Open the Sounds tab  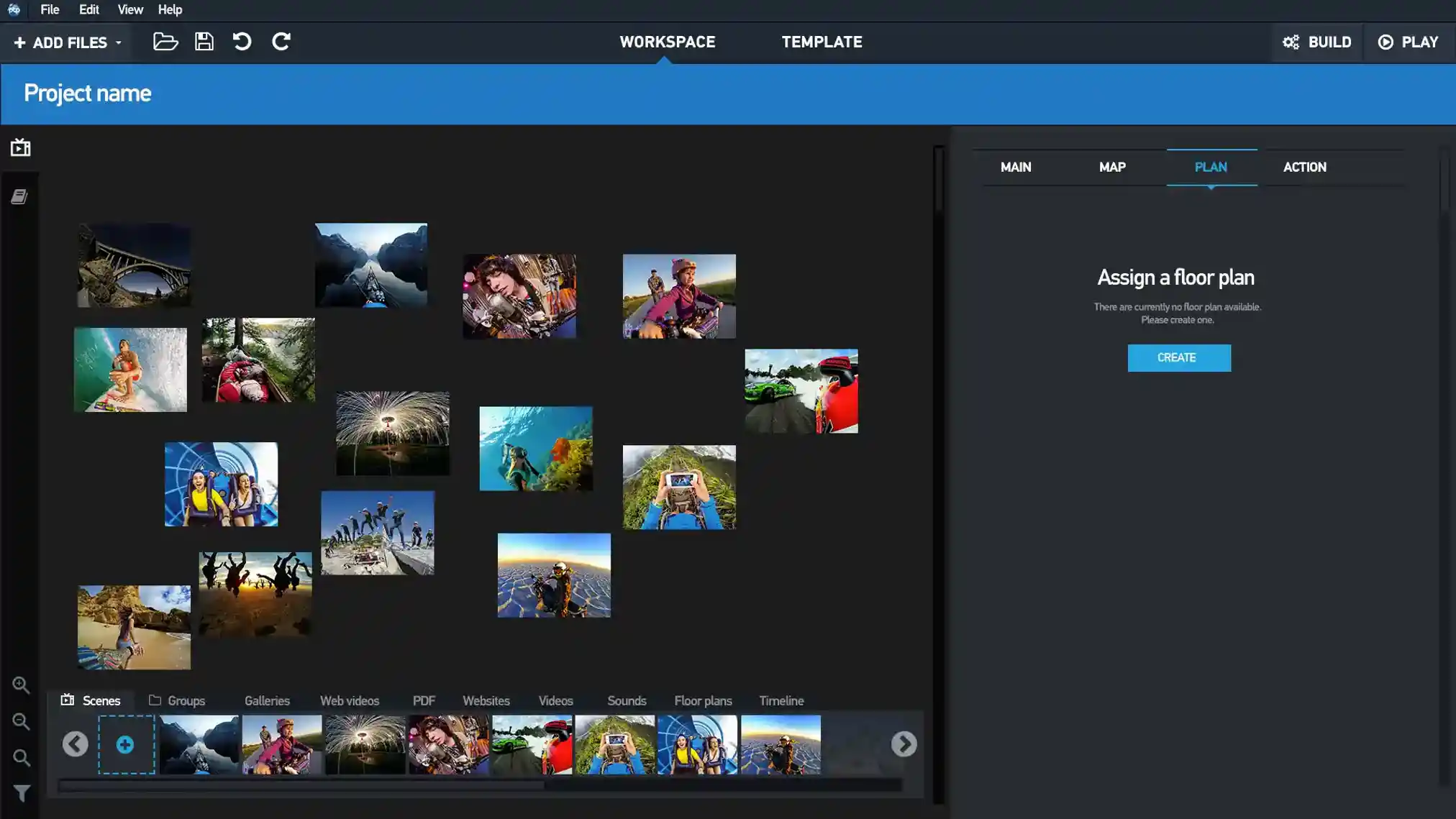[627, 700]
